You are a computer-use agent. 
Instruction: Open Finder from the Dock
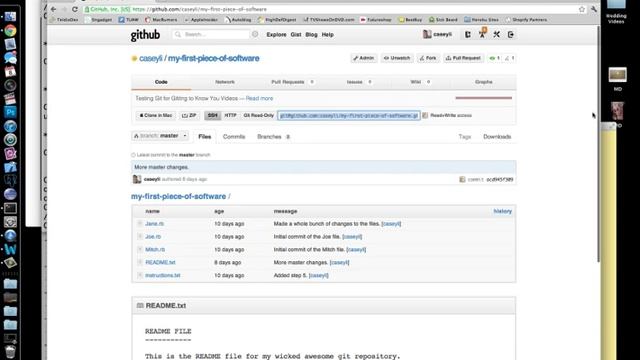click(10, 17)
